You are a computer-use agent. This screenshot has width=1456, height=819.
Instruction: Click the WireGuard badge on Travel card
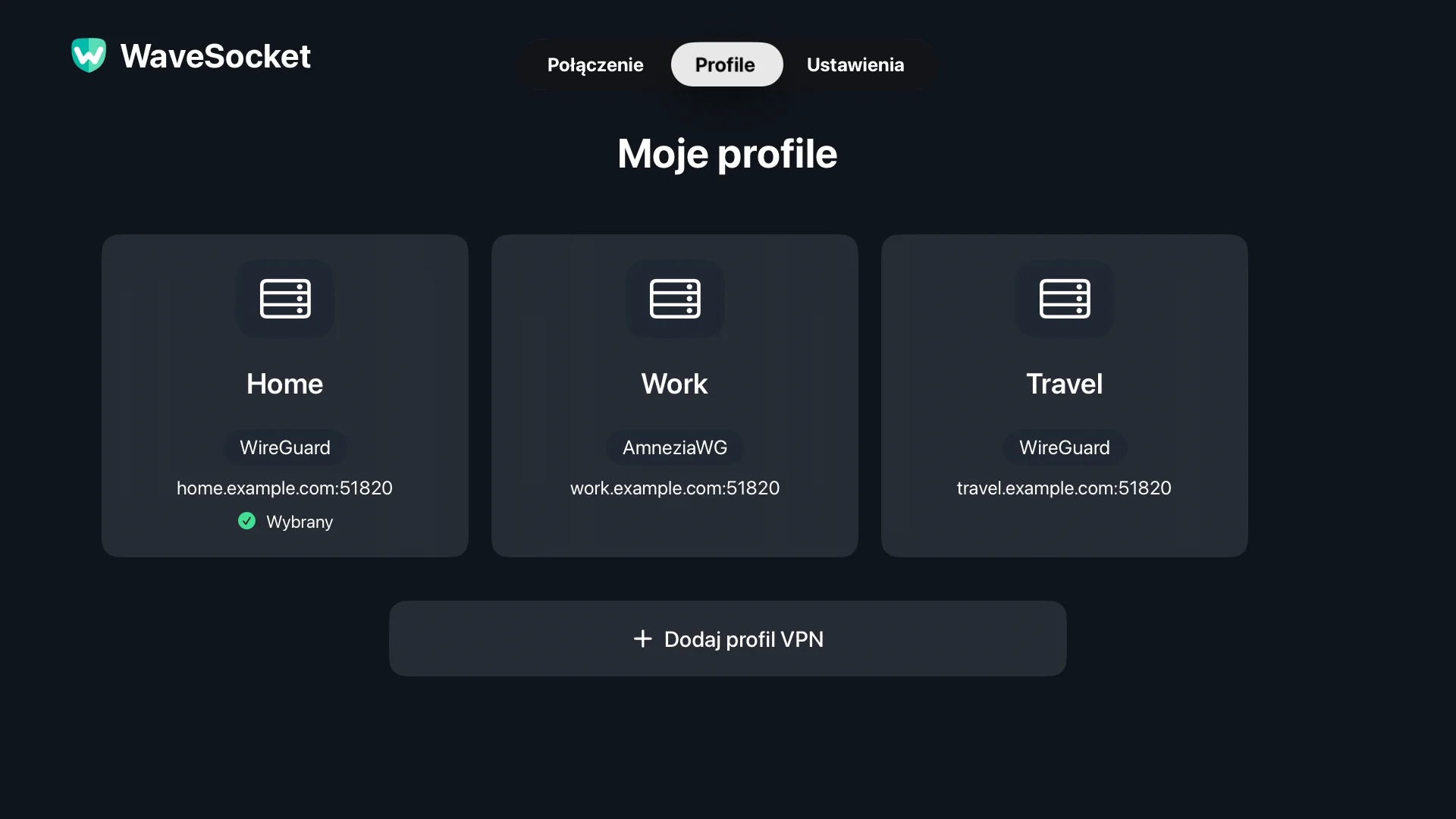click(x=1065, y=447)
